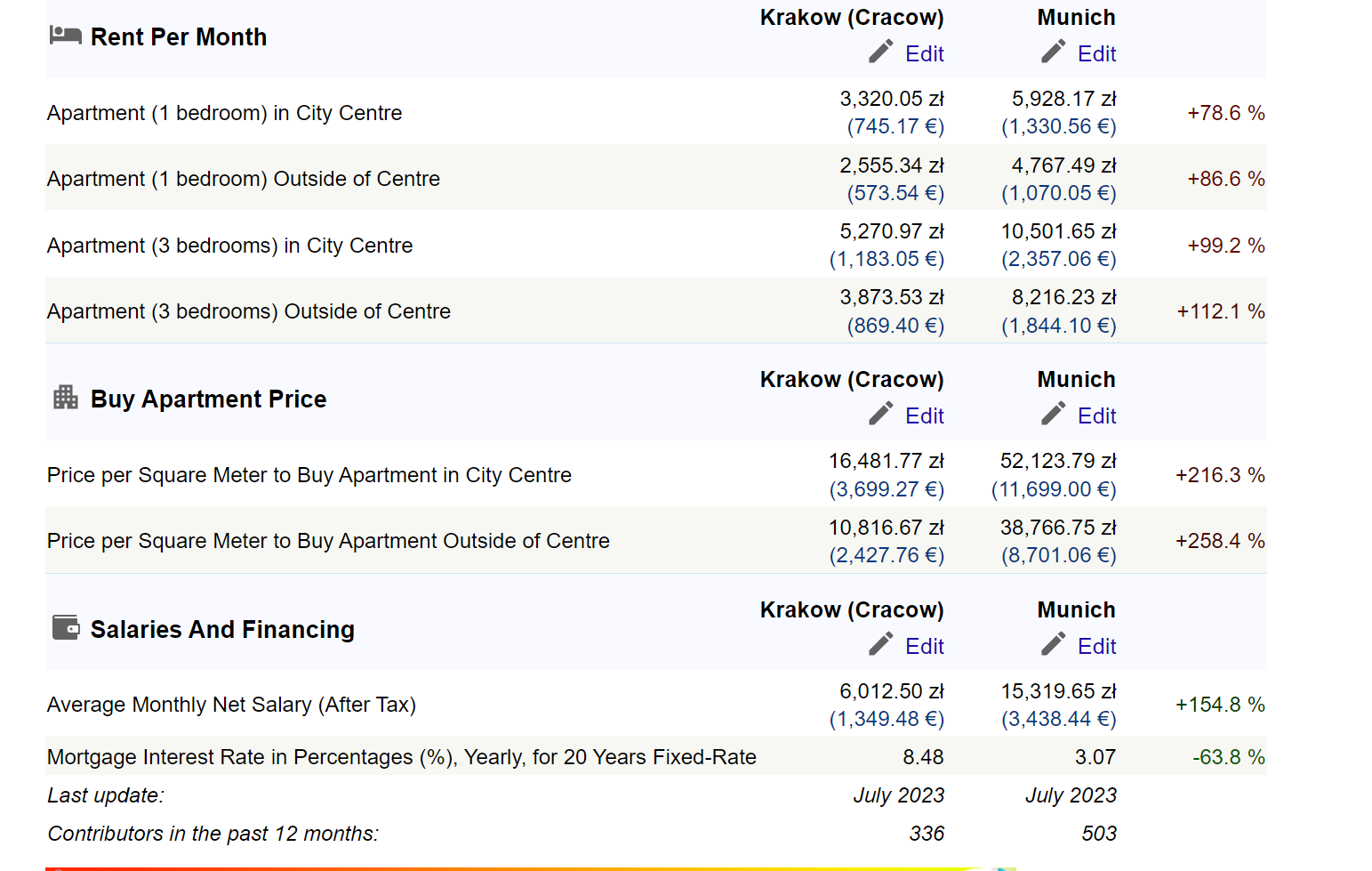Open the Krakow Edit link under Rent Per Month
The height and width of the screenshot is (871, 1372).
point(924,54)
